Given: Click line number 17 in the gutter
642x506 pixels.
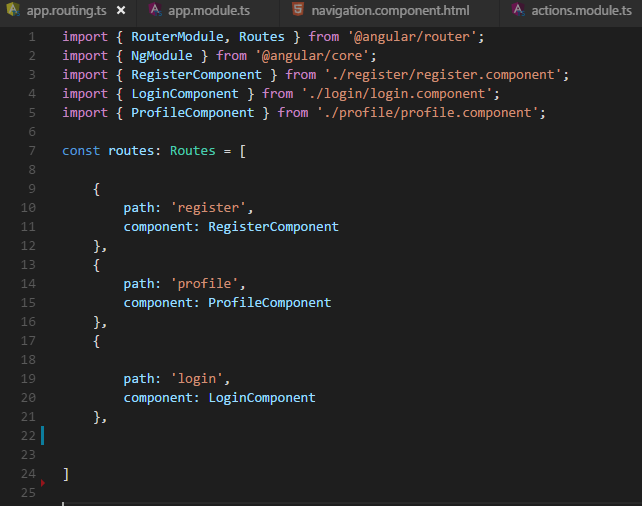Looking at the screenshot, I should [28, 341].
